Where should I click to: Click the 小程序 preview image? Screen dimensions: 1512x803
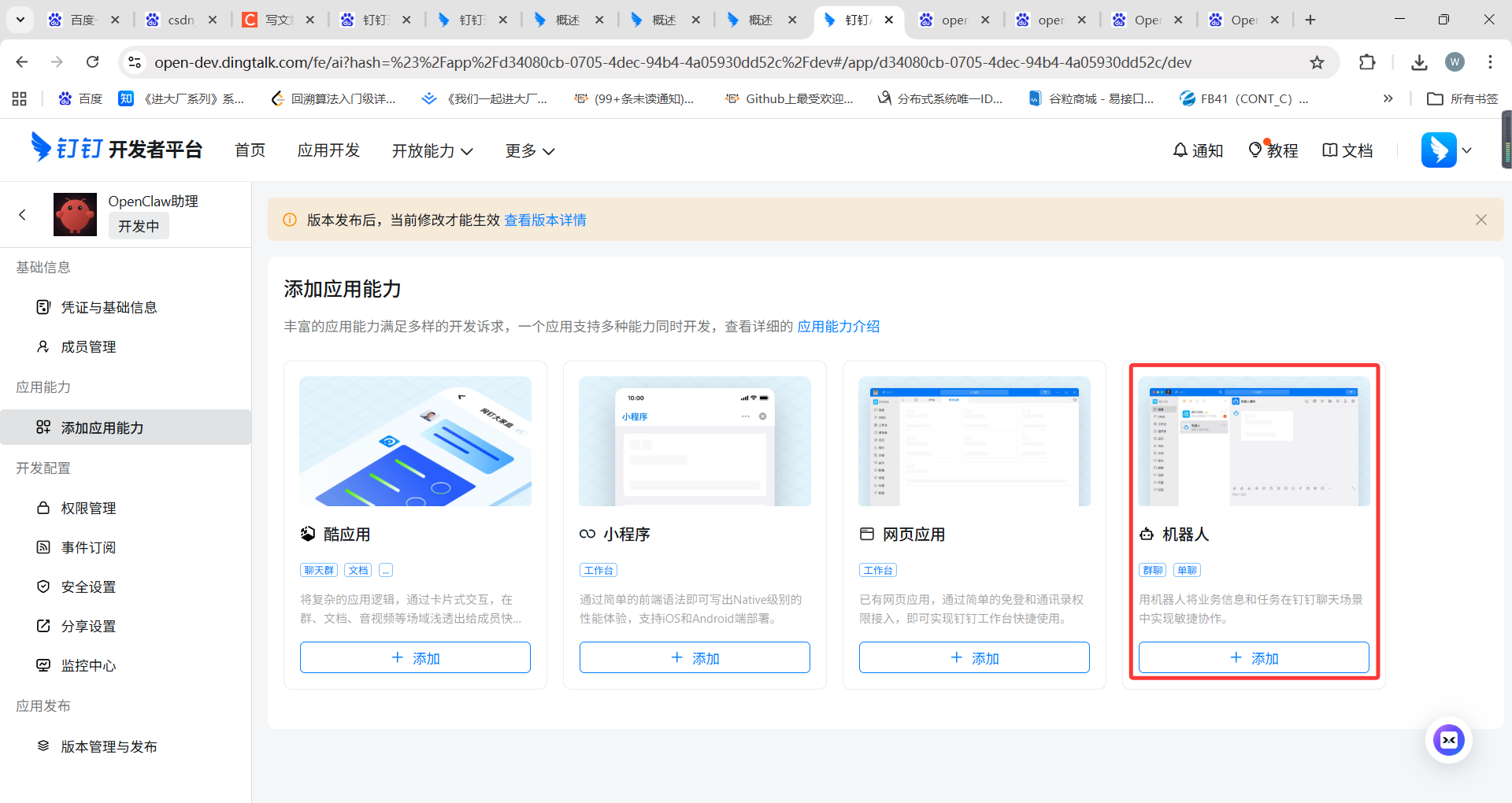pos(695,441)
